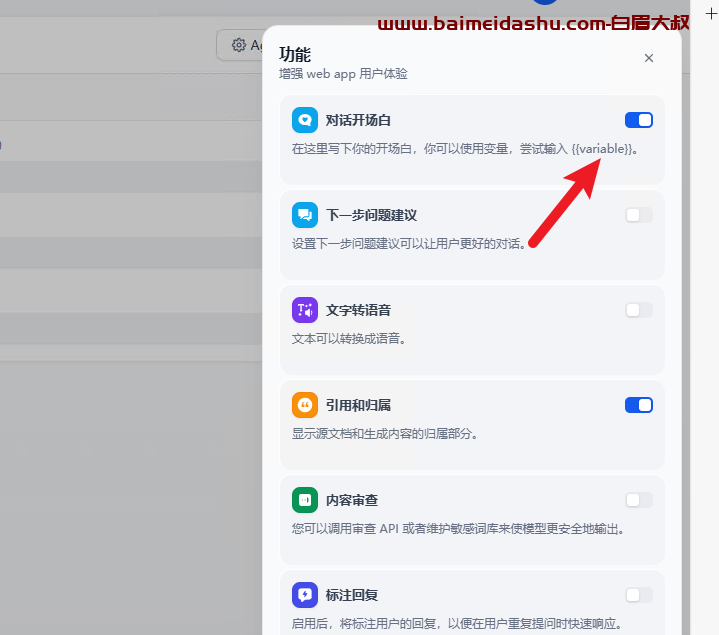The height and width of the screenshot is (635, 719).
Task: Enable the 内容审查 toggle
Action: 639,500
